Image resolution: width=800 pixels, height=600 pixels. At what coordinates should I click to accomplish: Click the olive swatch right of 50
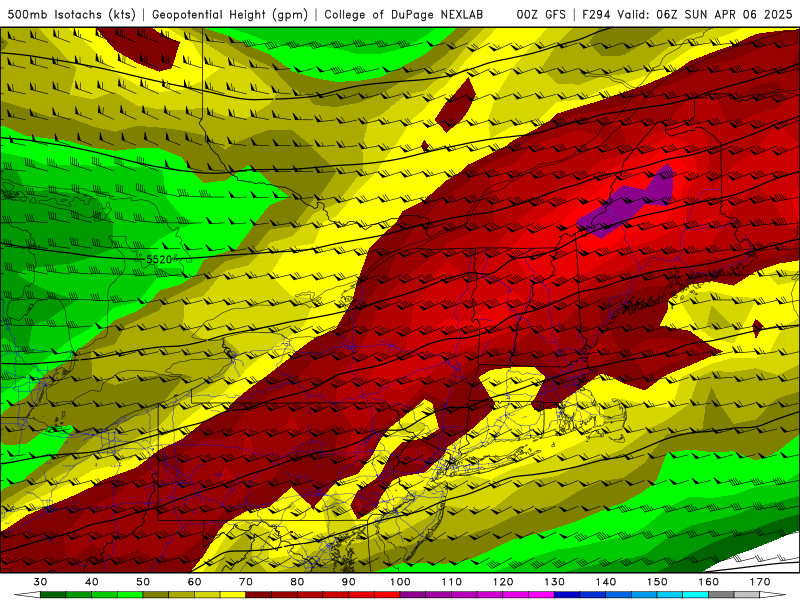(156, 595)
